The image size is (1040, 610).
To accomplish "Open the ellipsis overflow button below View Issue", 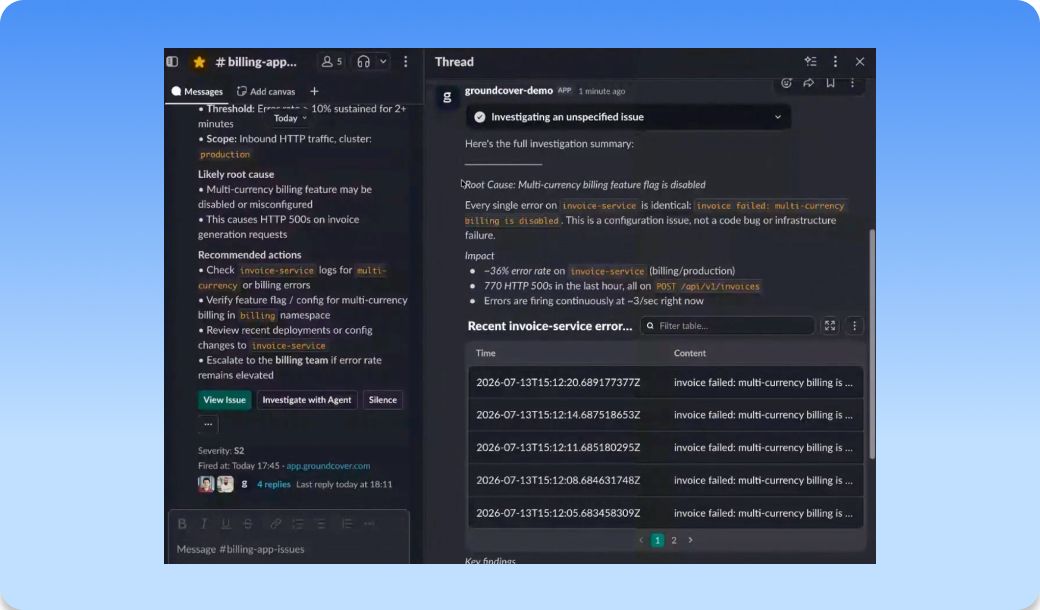I will tap(208, 424).
